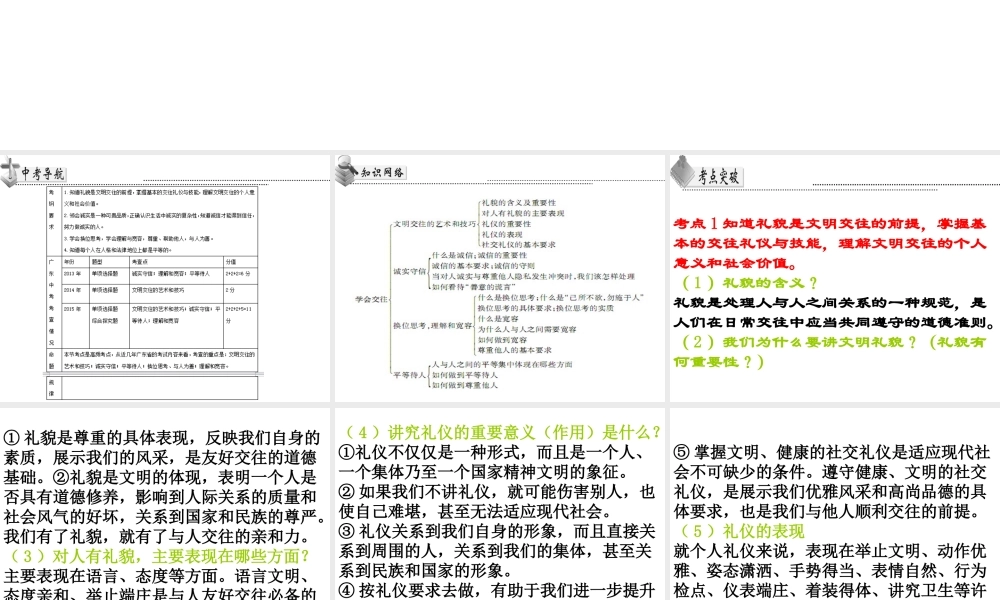
Task: Select paragraph ⑤掌握文明、健康的社交礼仪
Action: (832, 481)
